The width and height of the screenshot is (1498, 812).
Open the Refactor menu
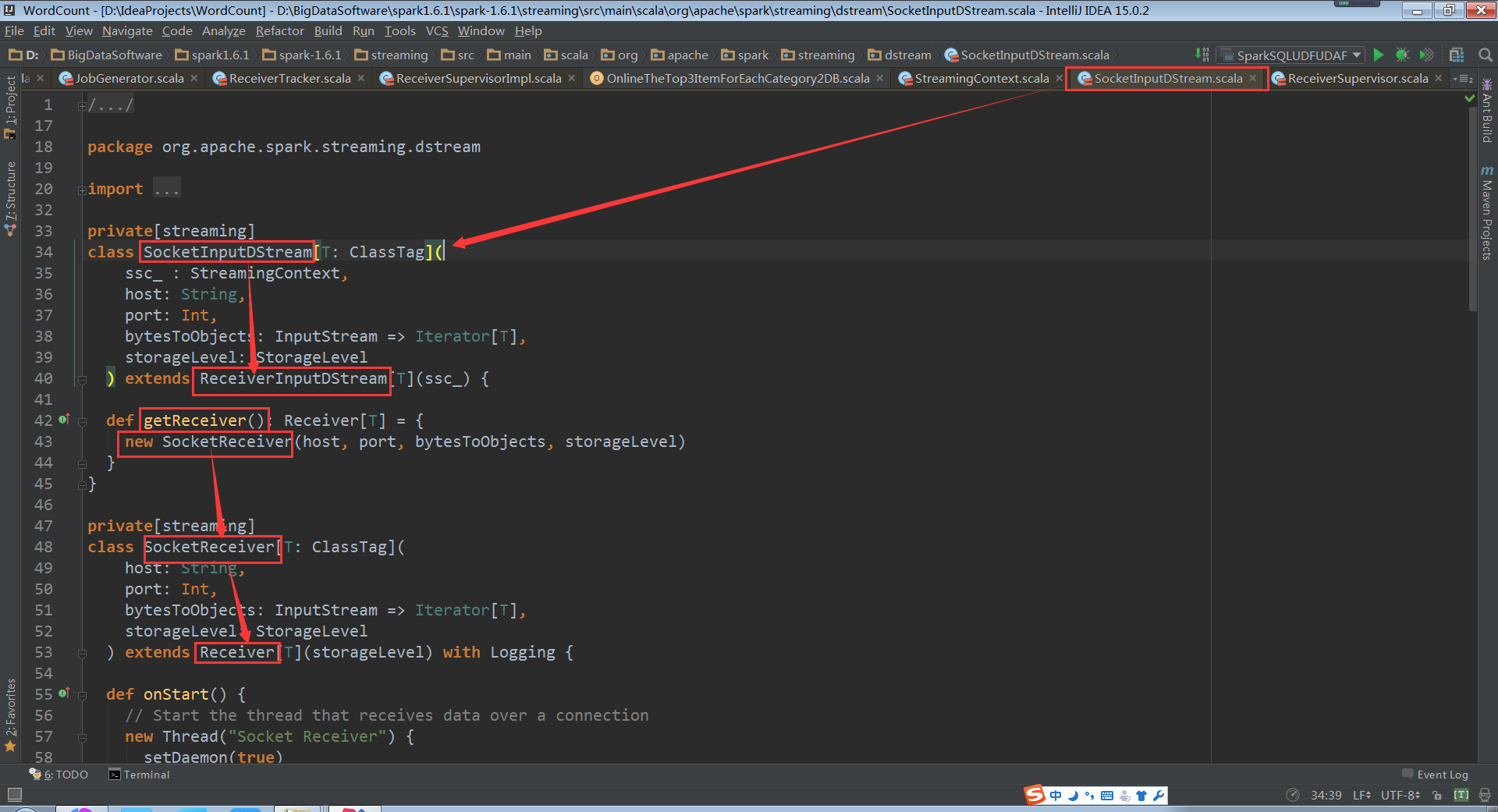click(x=279, y=31)
